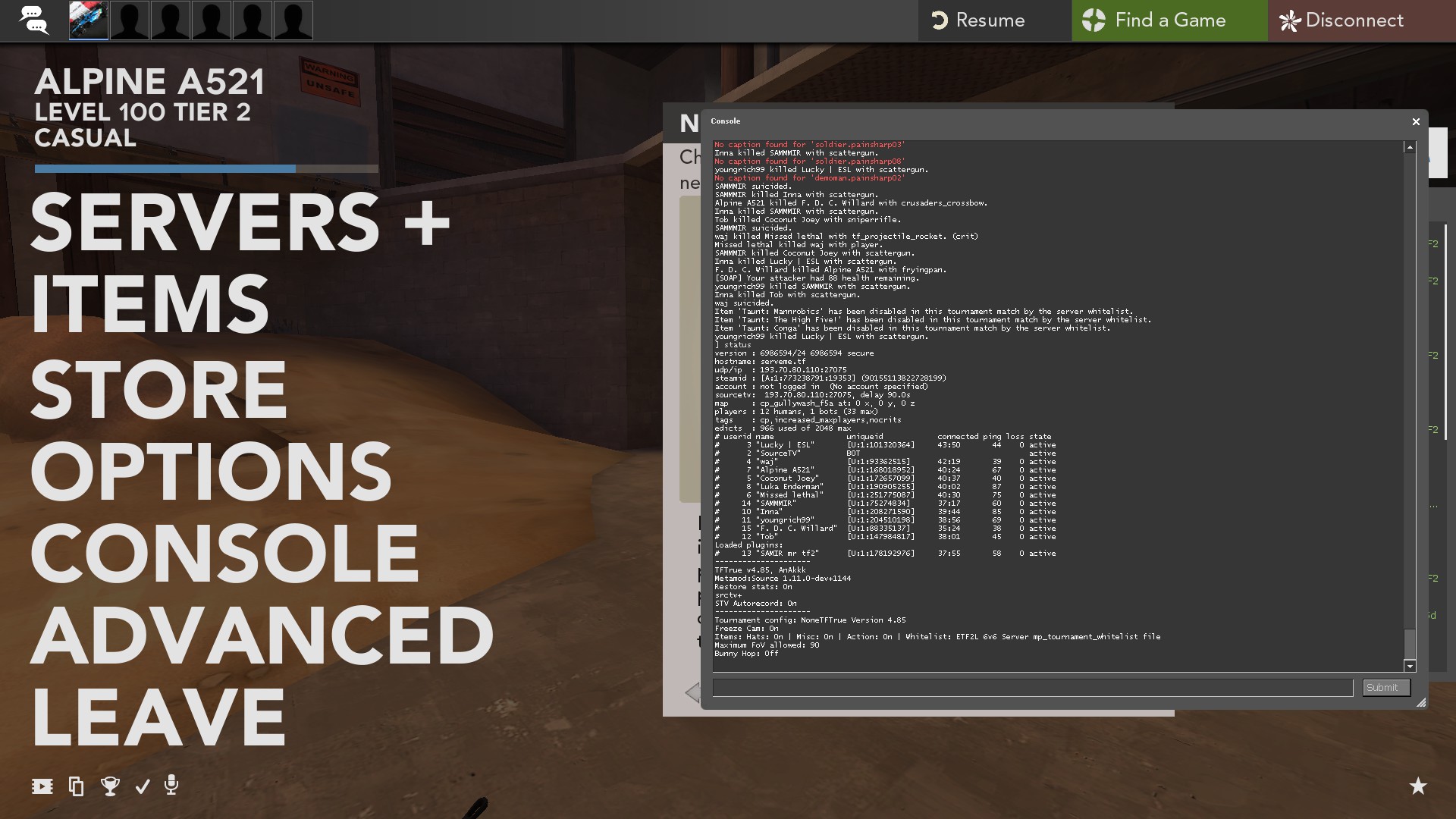Click the checkmark icon at bottom
This screenshot has height=819, width=1456.
point(143,787)
